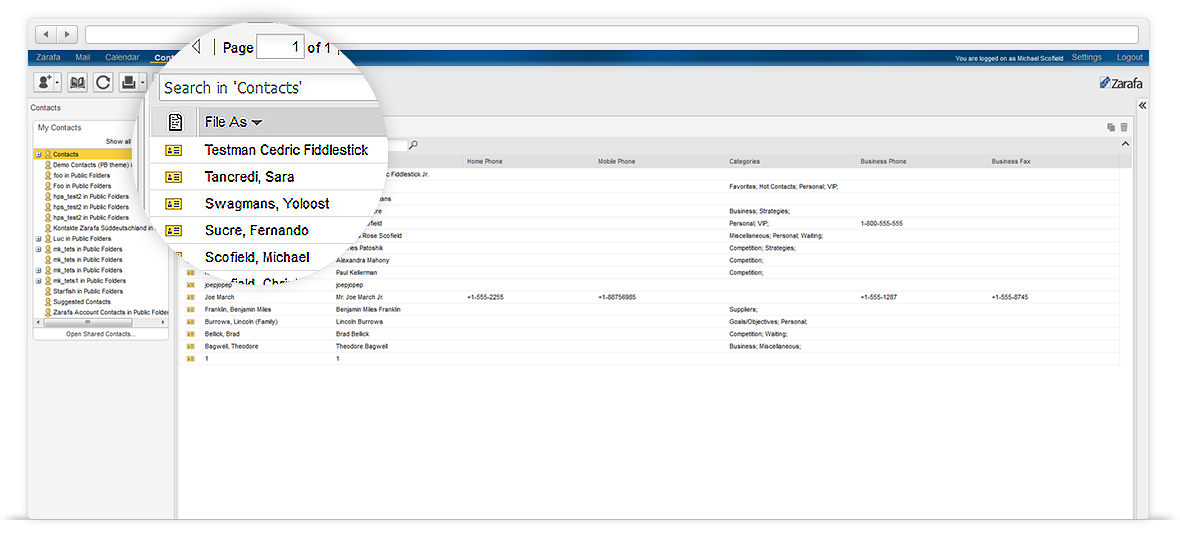Click the Logout link

click(x=1130, y=57)
